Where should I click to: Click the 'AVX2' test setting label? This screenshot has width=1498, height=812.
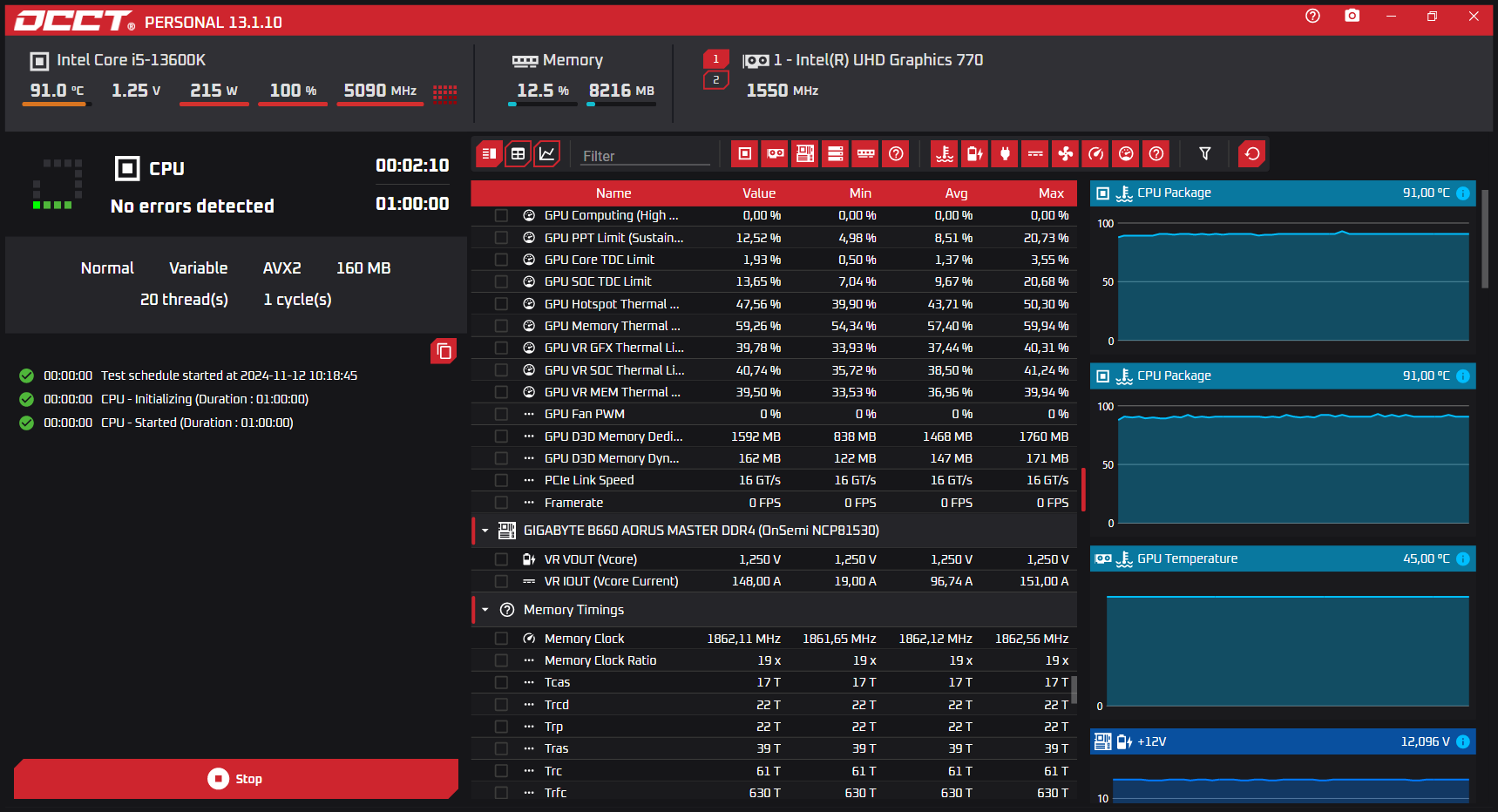coord(281,268)
